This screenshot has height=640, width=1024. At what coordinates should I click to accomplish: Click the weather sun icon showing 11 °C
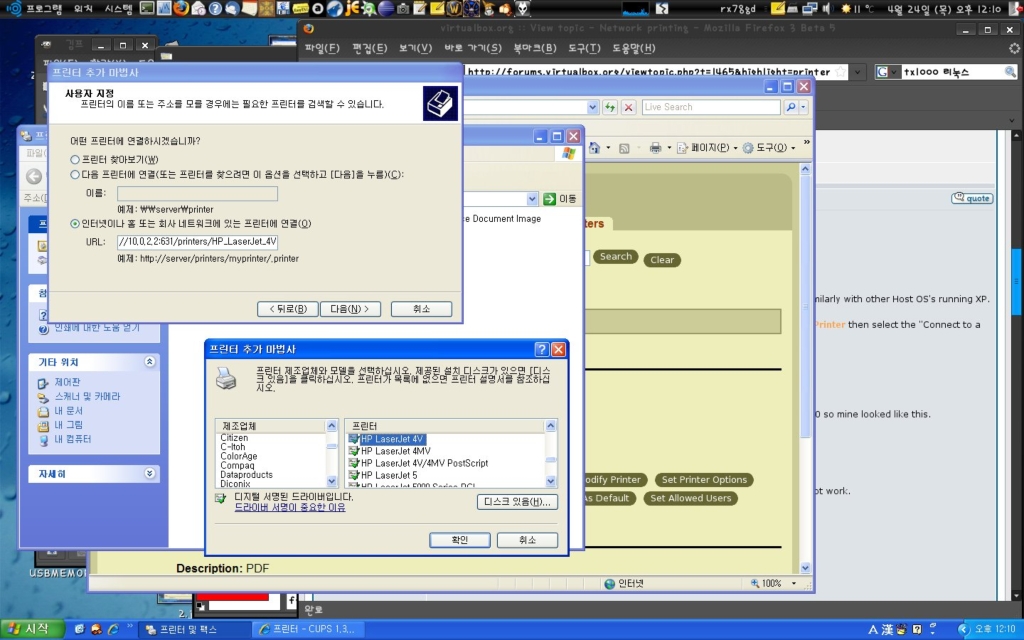[846, 8]
